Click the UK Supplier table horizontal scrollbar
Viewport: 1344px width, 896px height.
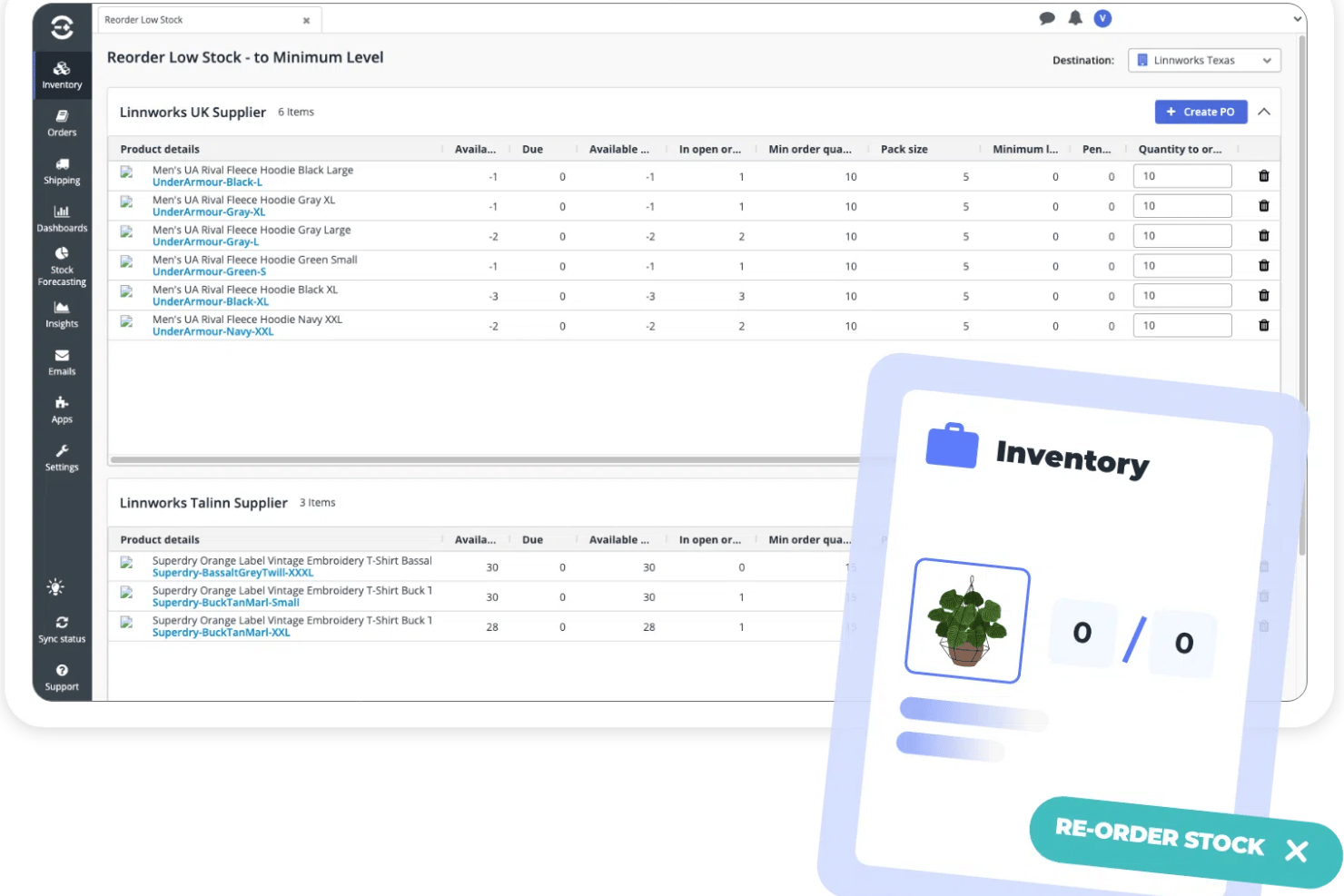coord(486,460)
